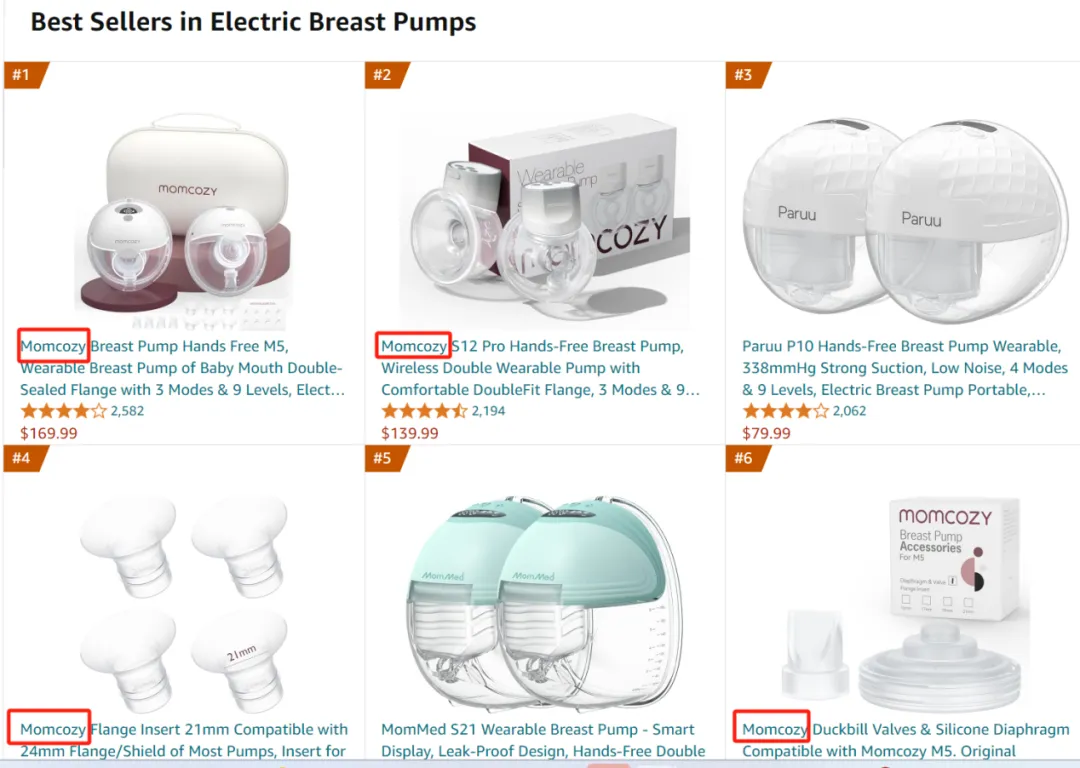Open the Momcozy duckbill valves product image

click(x=905, y=603)
